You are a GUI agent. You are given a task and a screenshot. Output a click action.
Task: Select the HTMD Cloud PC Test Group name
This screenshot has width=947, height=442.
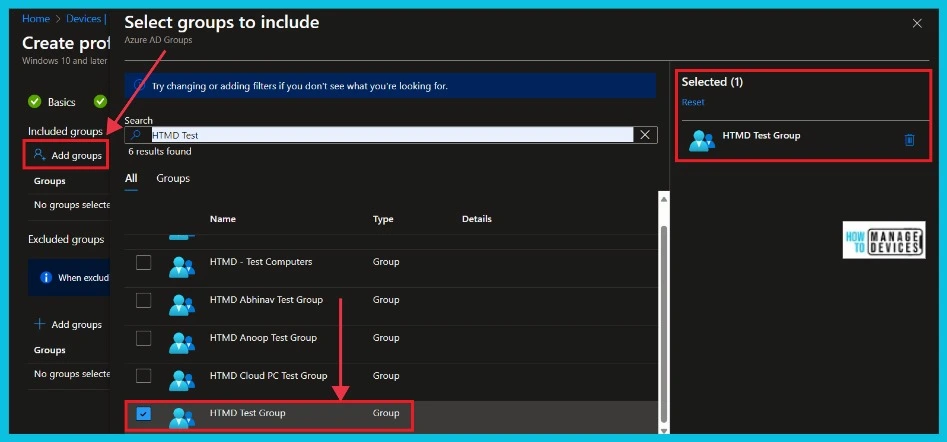pos(268,375)
